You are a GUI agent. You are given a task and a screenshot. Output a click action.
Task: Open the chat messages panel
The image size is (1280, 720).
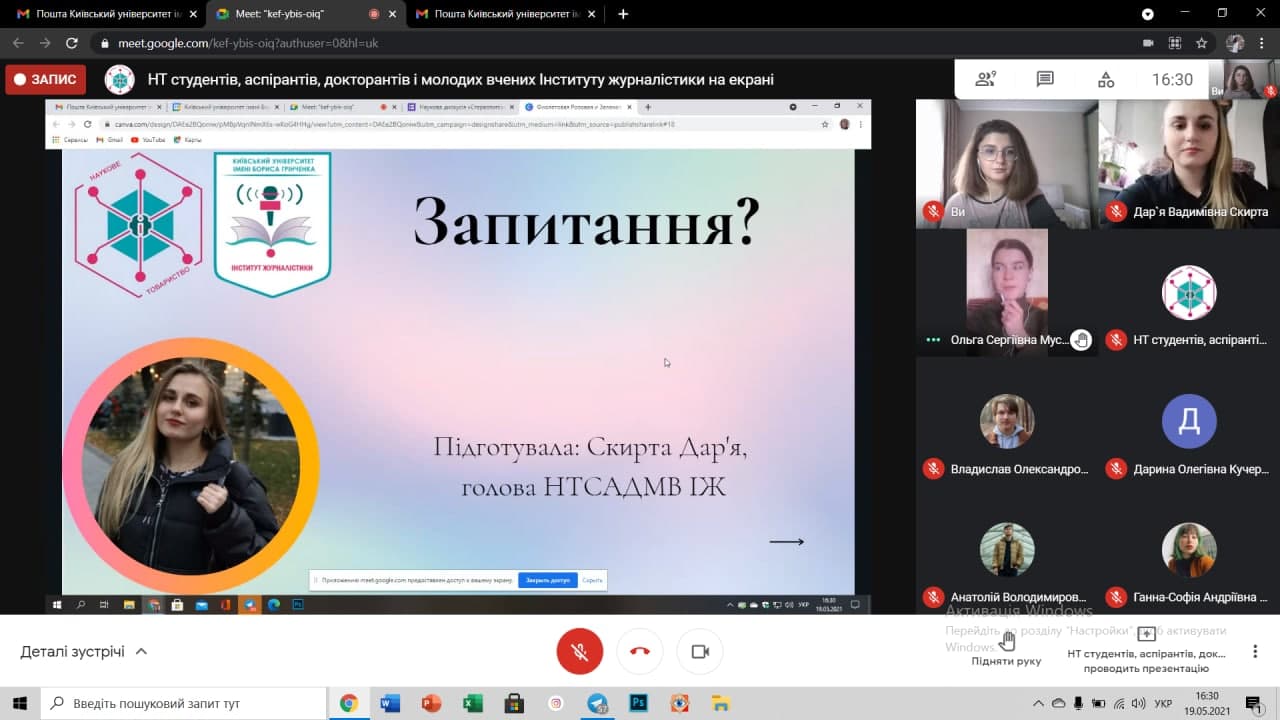[x=1045, y=80]
